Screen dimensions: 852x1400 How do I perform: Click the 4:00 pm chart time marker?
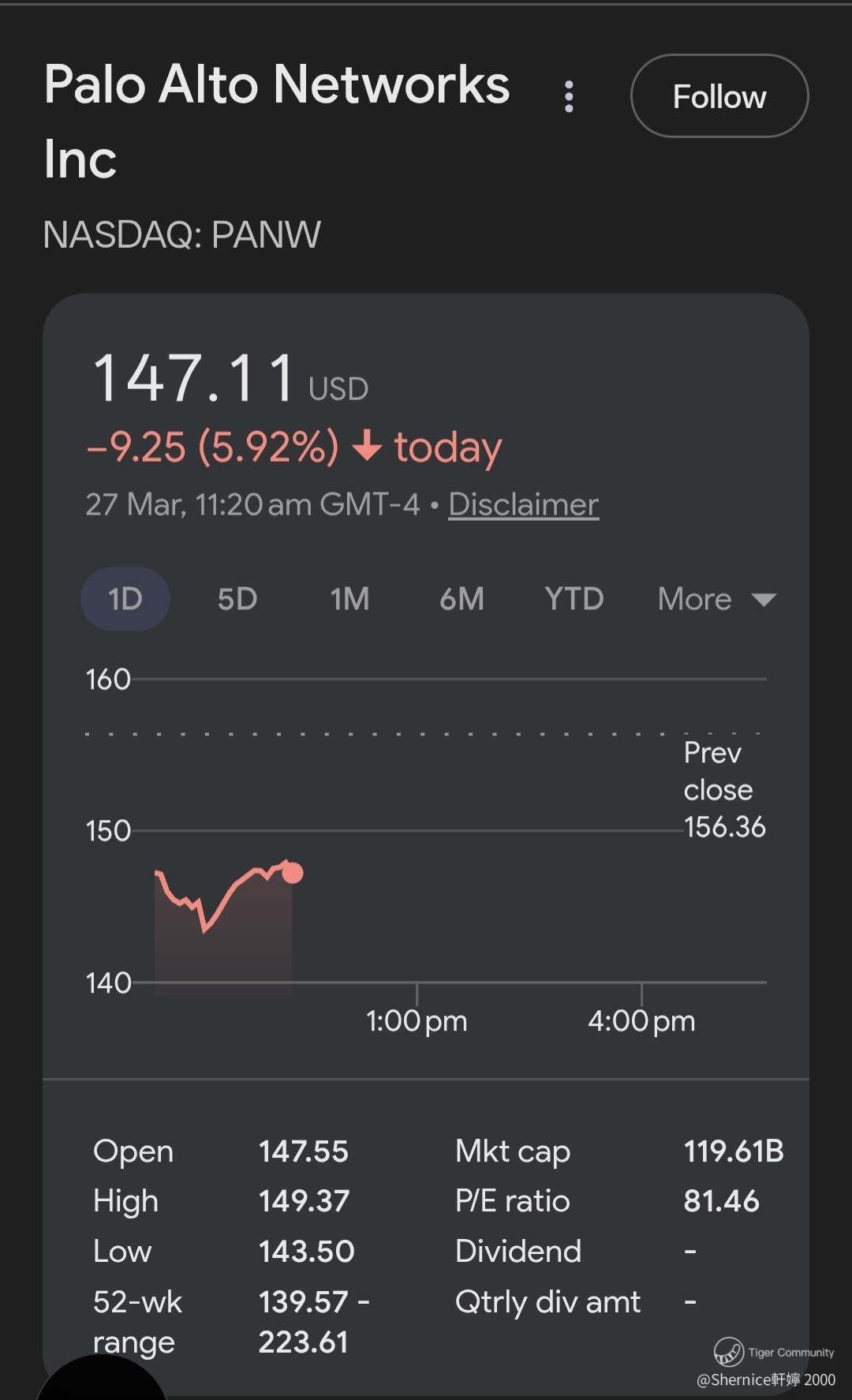641,1020
